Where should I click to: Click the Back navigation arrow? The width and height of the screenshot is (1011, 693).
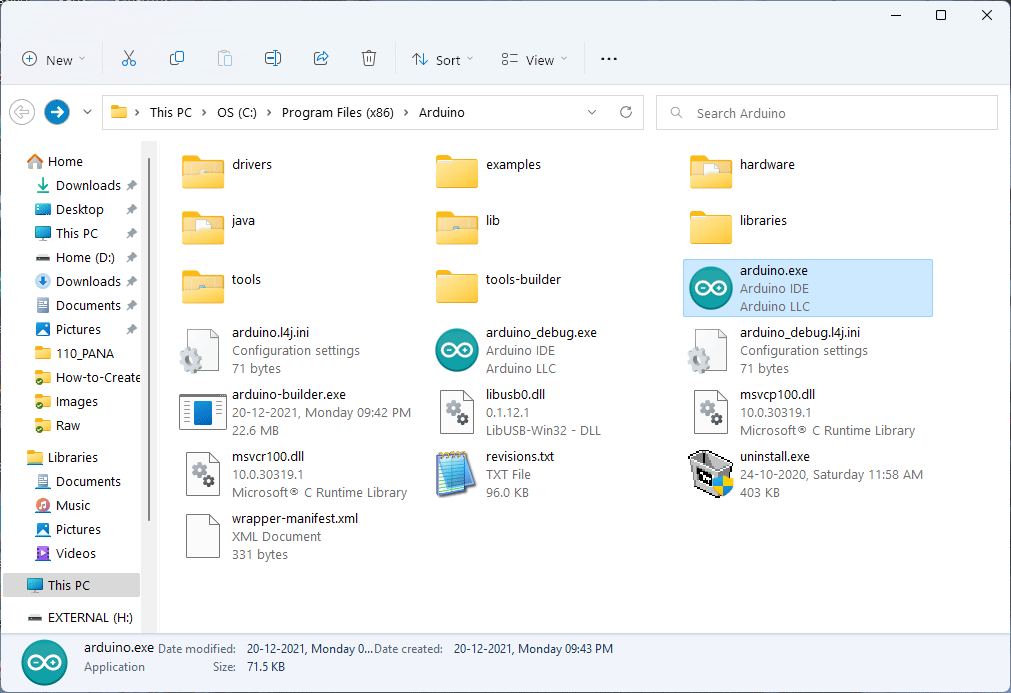[22, 112]
